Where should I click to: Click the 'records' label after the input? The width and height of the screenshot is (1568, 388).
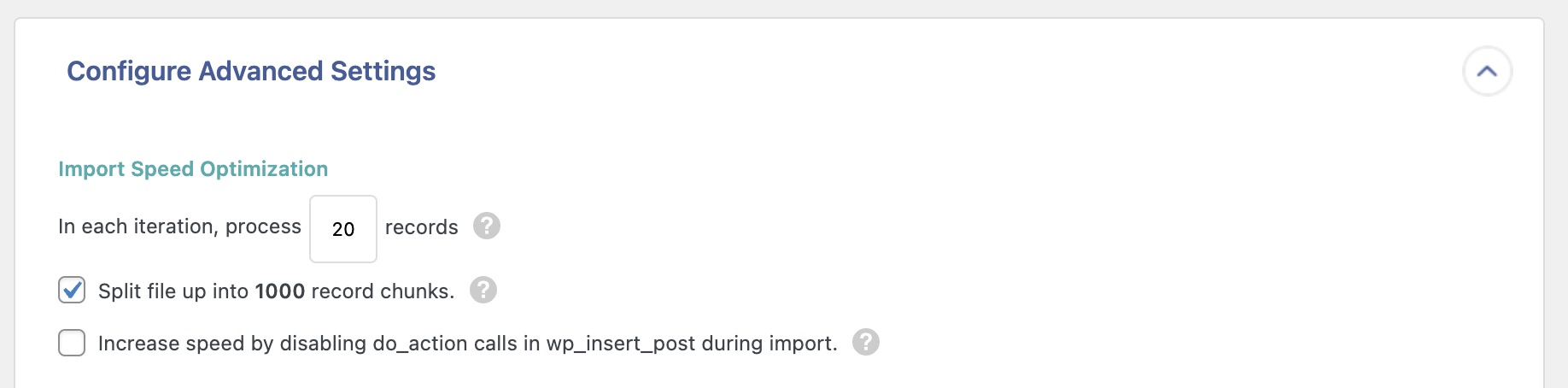421,227
